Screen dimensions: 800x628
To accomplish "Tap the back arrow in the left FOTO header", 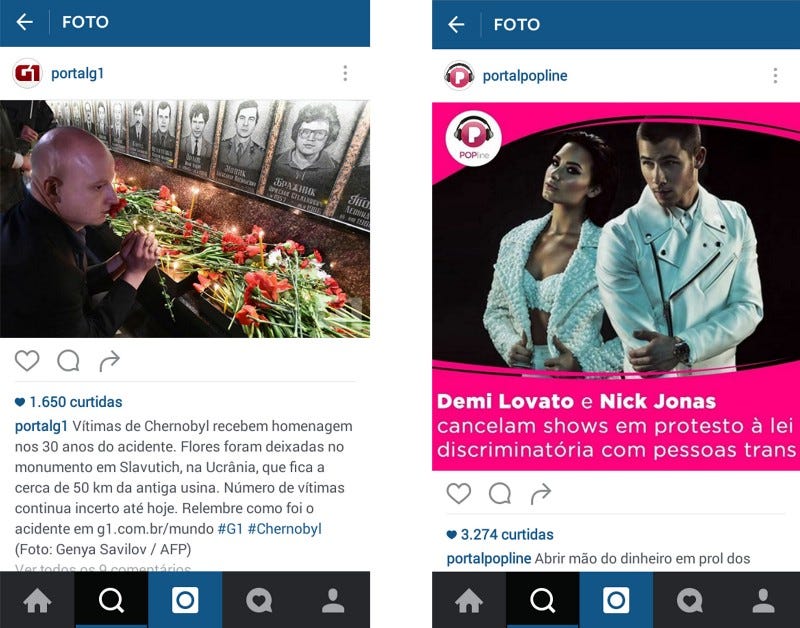I will [24, 22].
